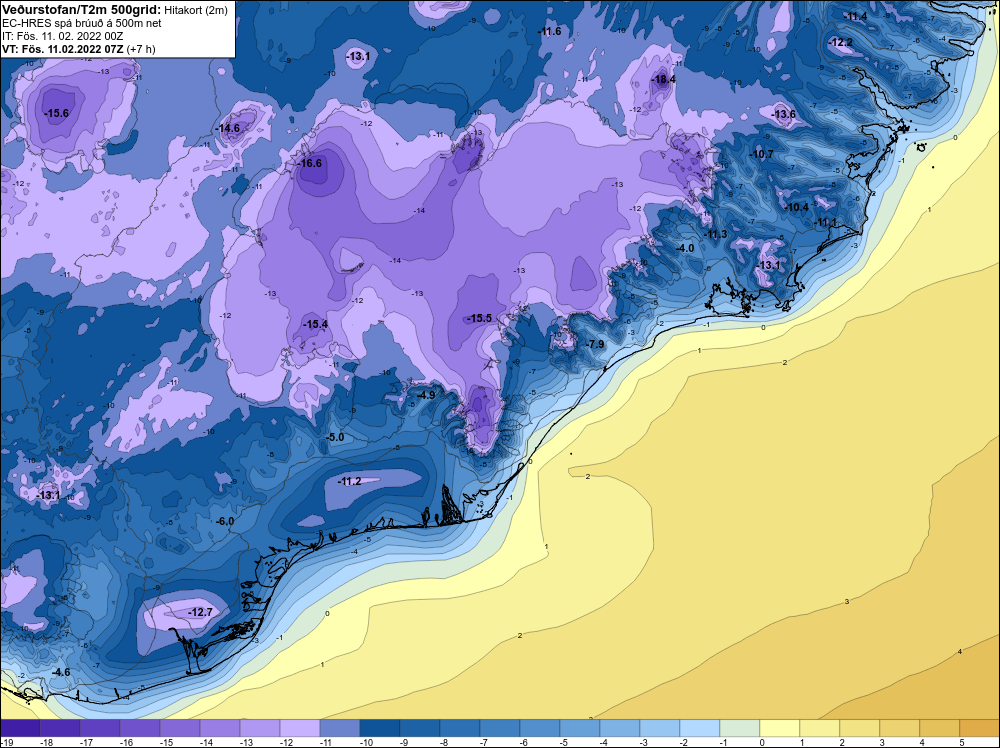
Task: Select the -10.7 temperature label
Action: (x=761, y=154)
